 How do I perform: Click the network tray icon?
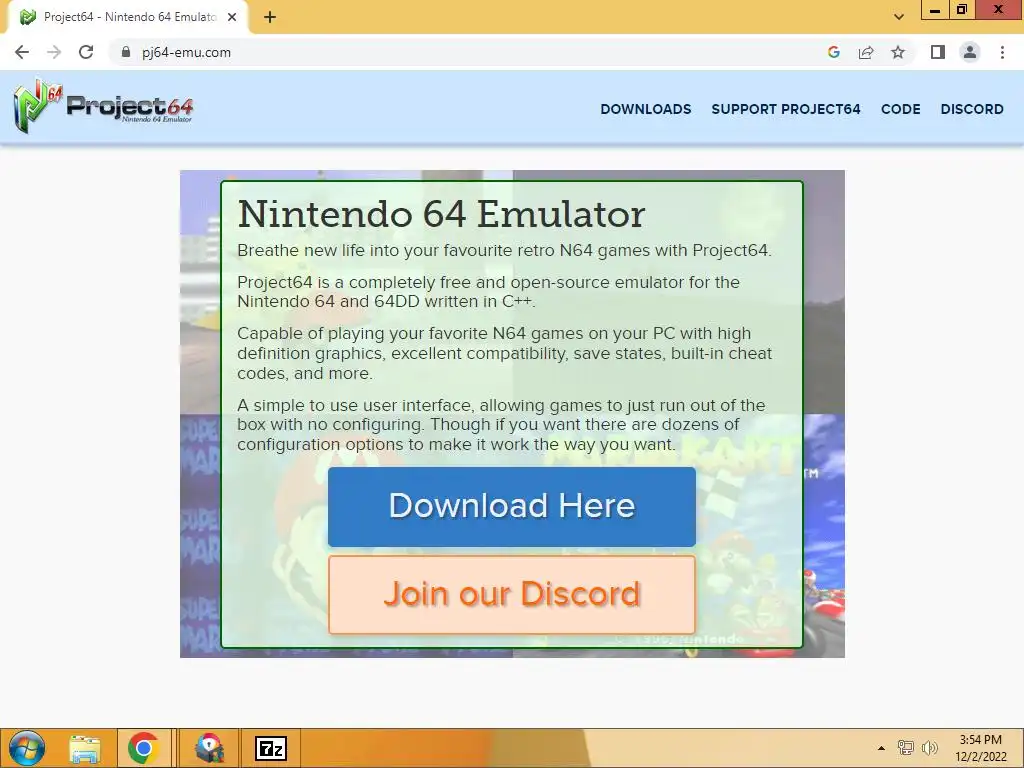(906, 748)
